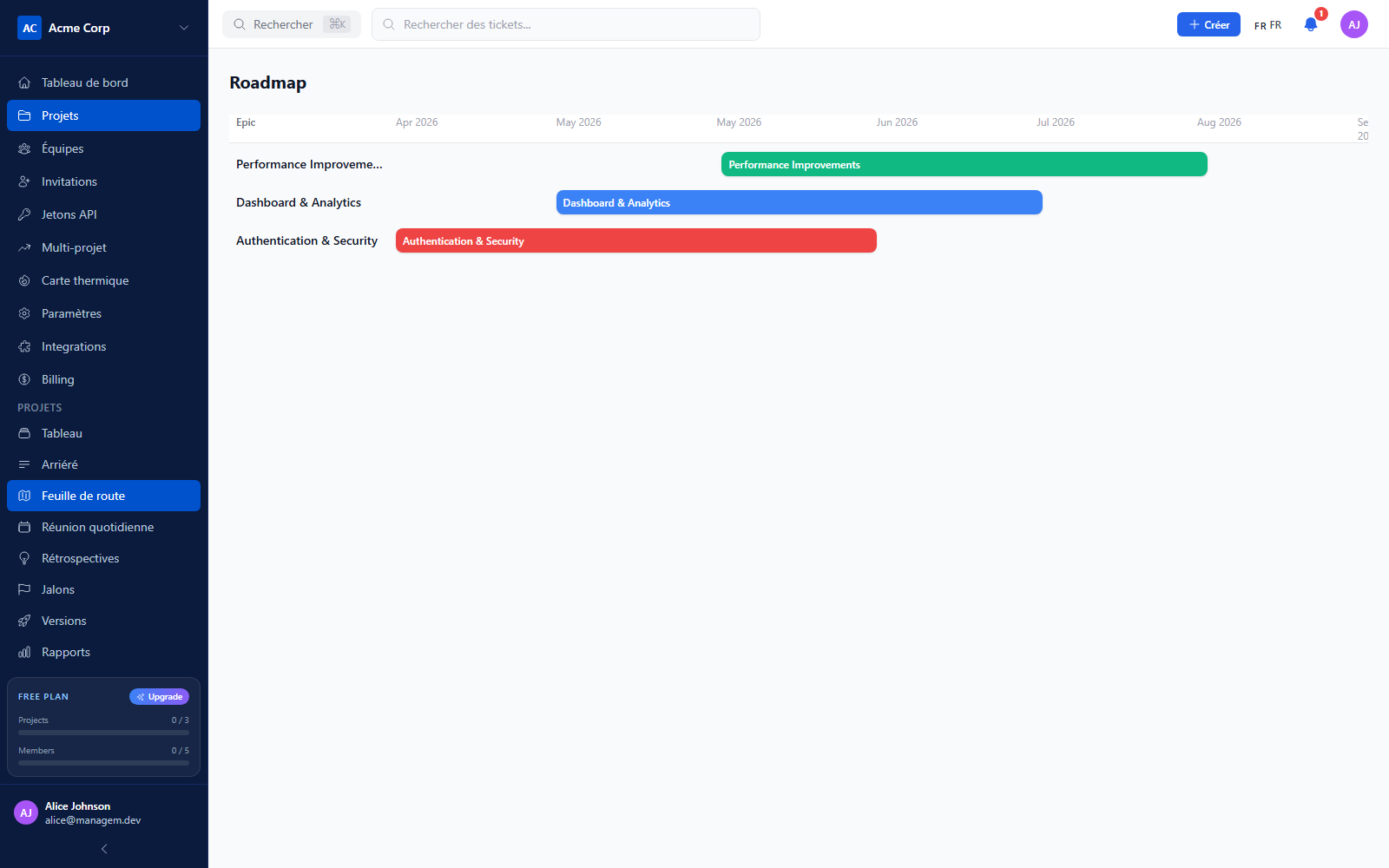This screenshot has height=868, width=1389.
Task: Click the red Authentication & Security bar
Action: point(636,240)
